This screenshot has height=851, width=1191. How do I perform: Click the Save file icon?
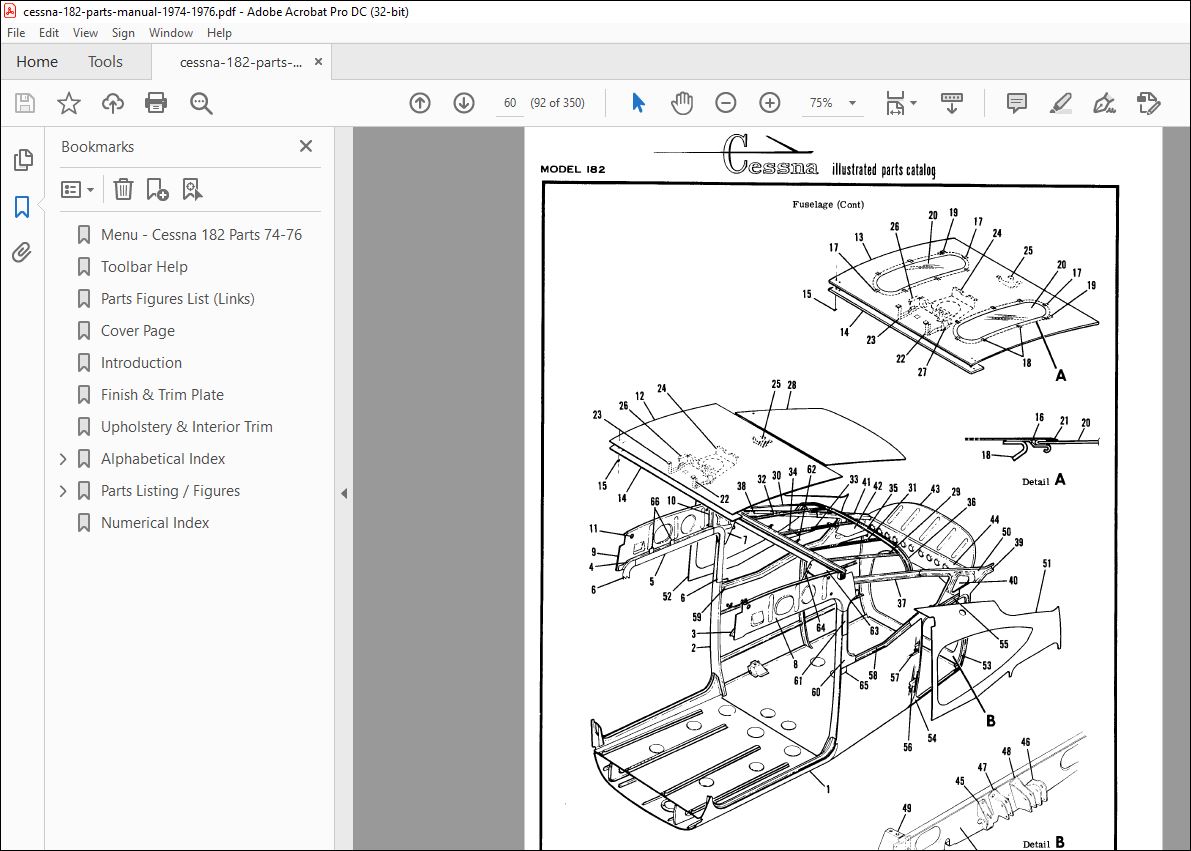coord(25,103)
